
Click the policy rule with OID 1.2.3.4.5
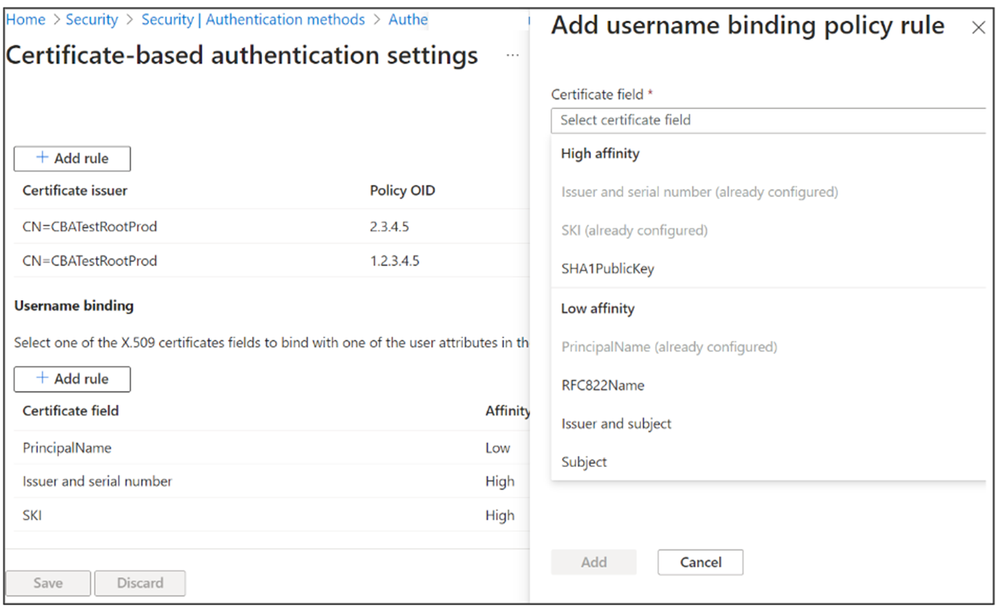coord(394,261)
